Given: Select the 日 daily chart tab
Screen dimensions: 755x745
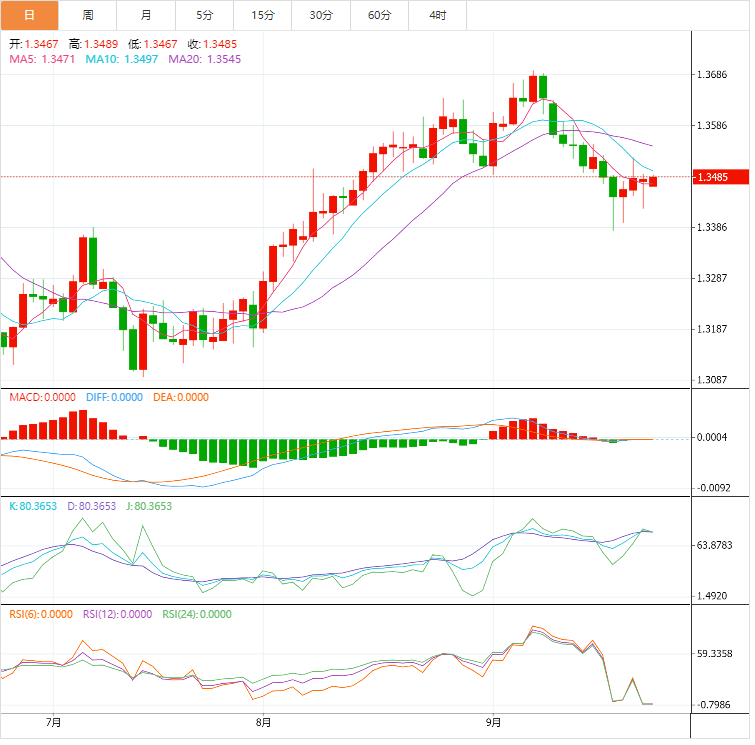Looking at the screenshot, I should coord(29,15).
